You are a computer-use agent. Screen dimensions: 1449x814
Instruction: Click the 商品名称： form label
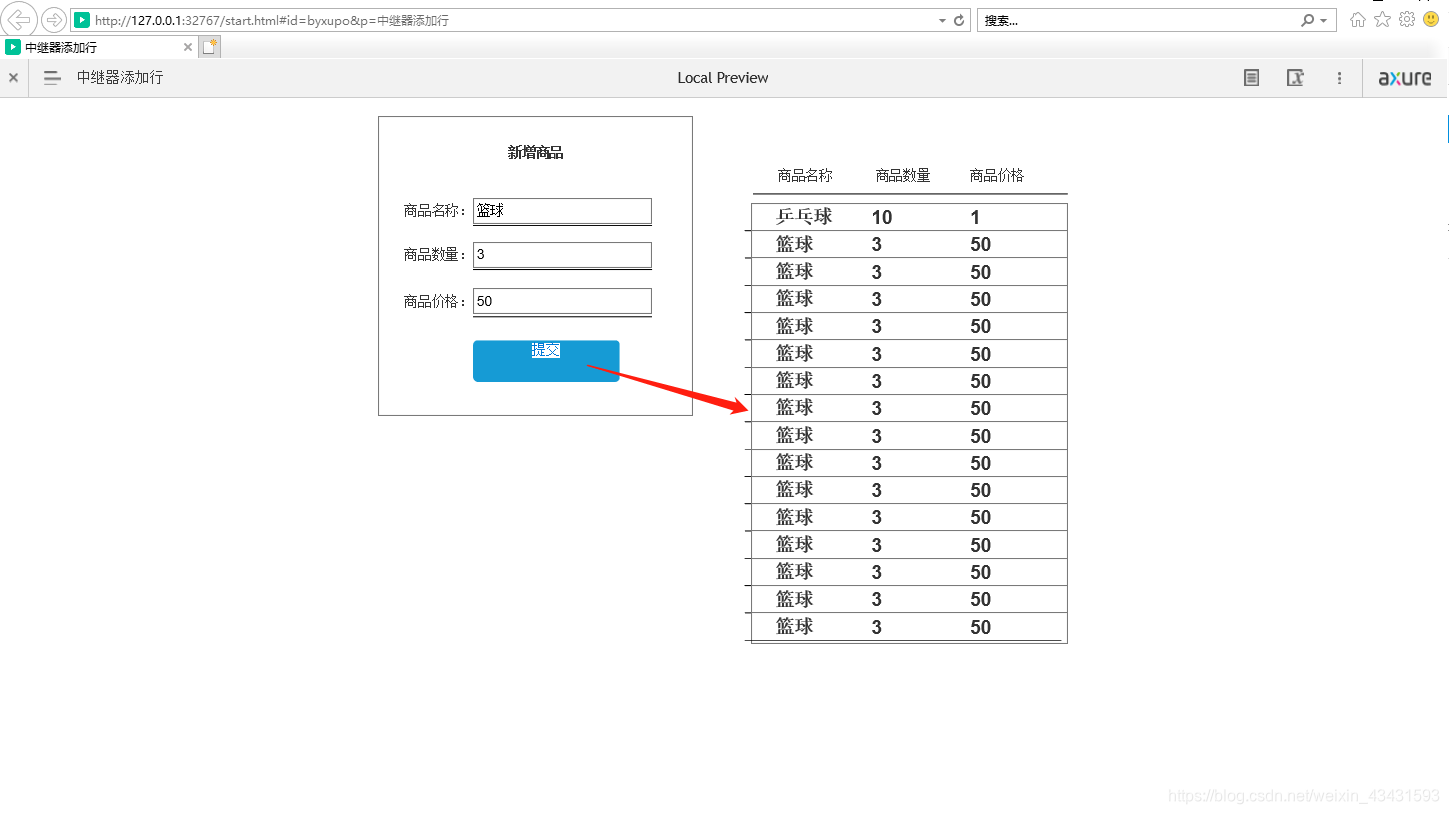tap(436, 211)
